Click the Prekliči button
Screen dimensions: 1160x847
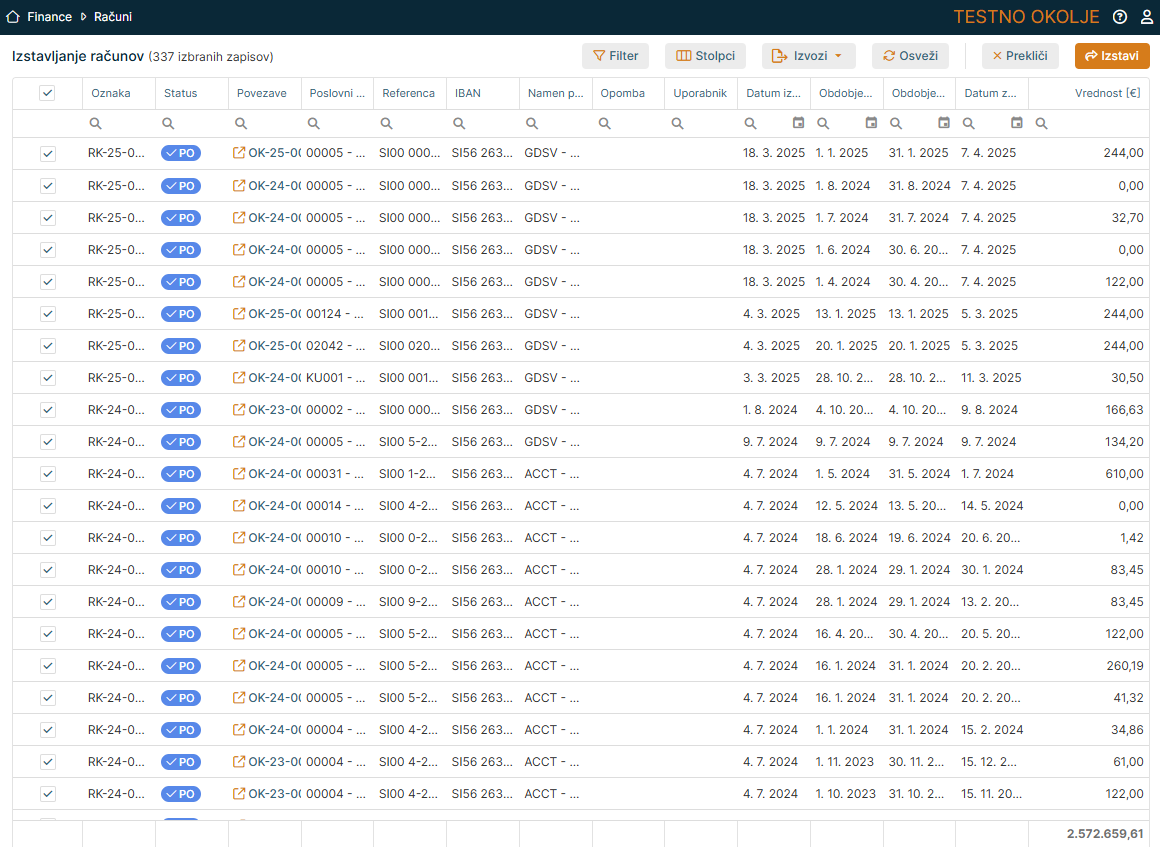click(1019, 56)
